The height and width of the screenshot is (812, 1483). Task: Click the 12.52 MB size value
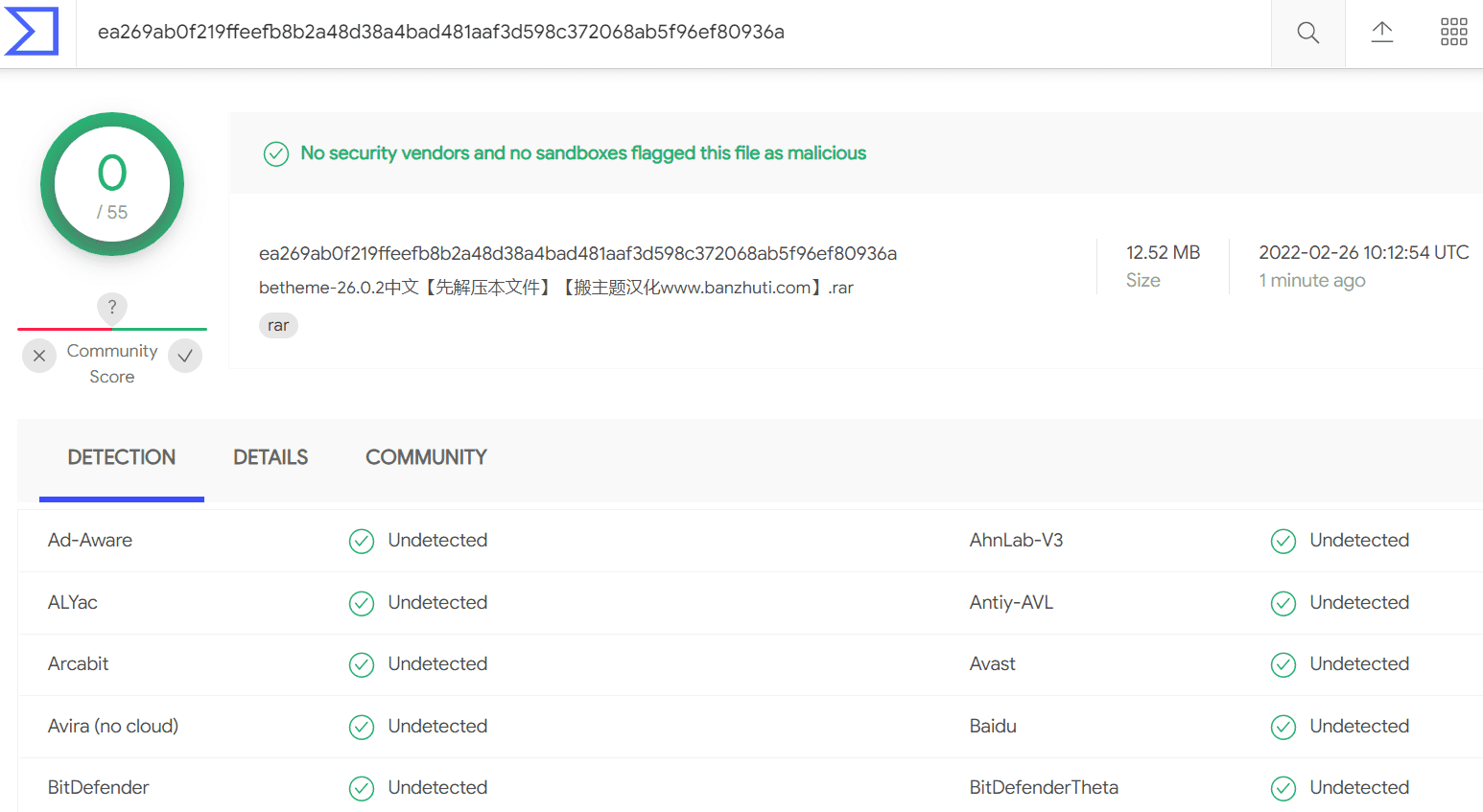1163,252
